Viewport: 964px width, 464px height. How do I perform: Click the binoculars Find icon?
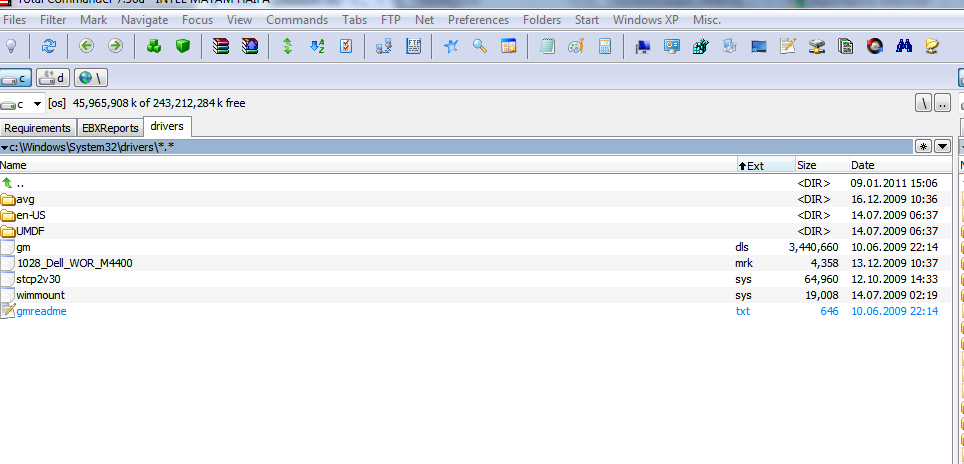[x=904, y=45]
